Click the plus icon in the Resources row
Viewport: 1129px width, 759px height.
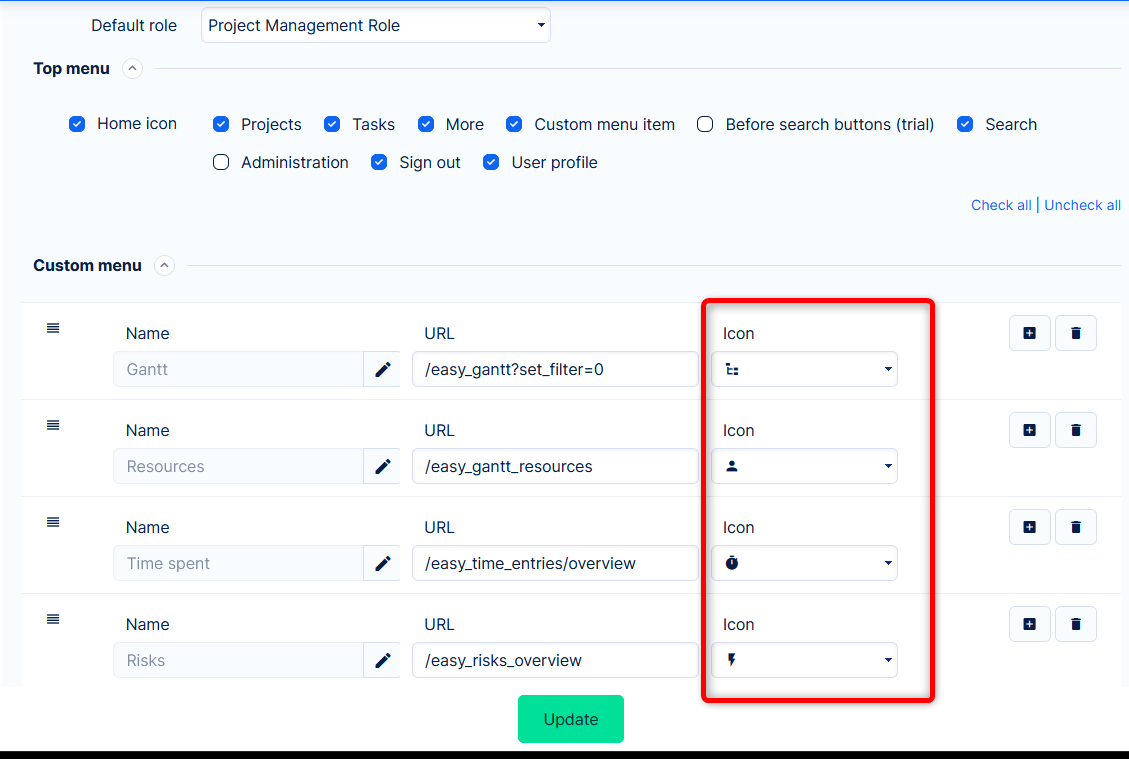(1030, 430)
